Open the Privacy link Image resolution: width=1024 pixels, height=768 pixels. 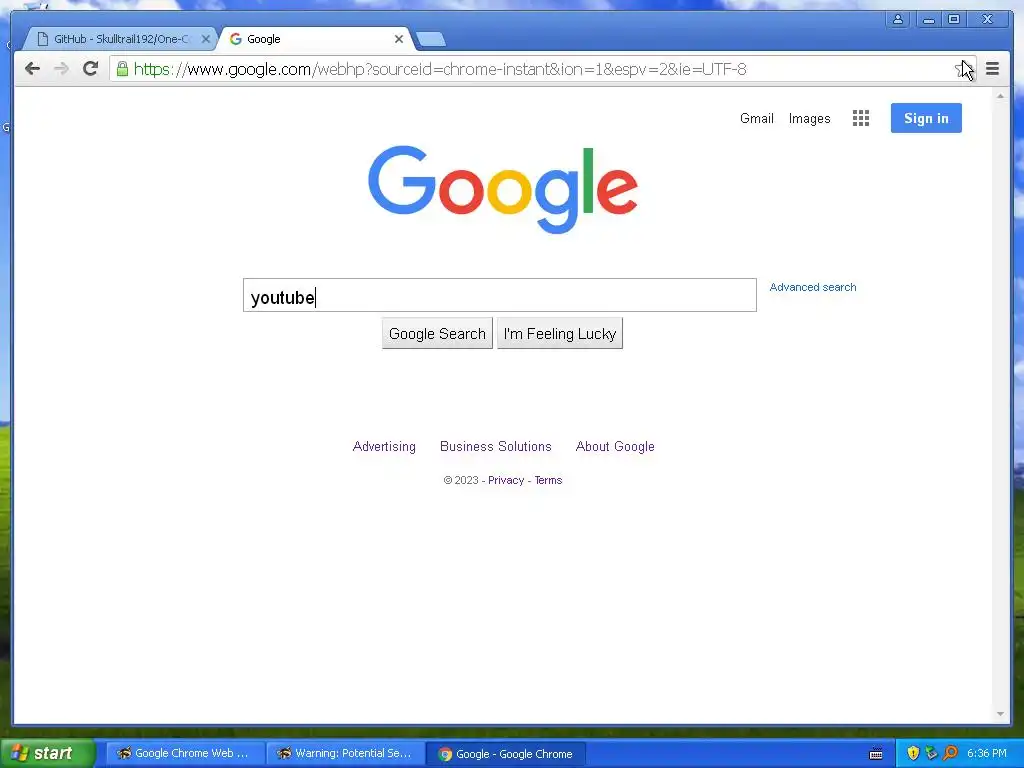tap(506, 481)
